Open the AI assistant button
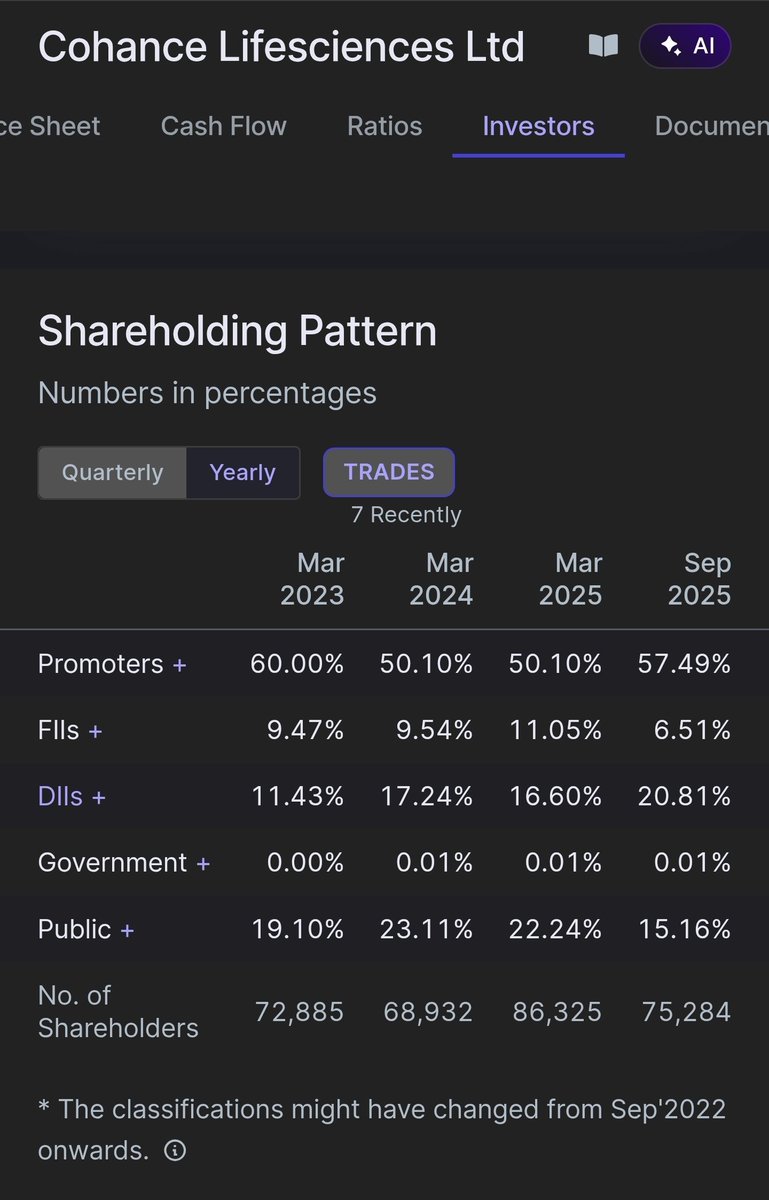The width and height of the screenshot is (769, 1200). (x=685, y=46)
